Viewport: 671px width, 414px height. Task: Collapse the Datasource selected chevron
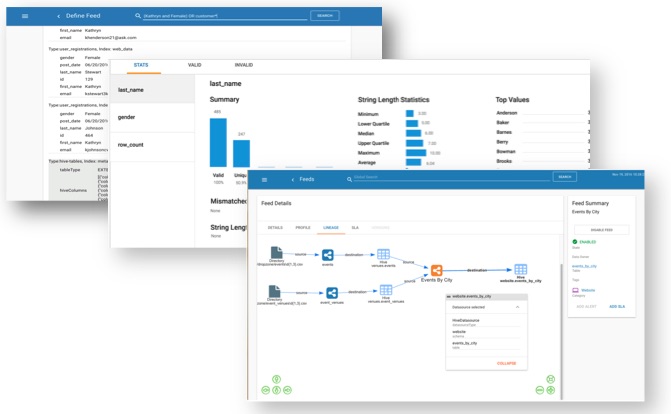(x=517, y=307)
